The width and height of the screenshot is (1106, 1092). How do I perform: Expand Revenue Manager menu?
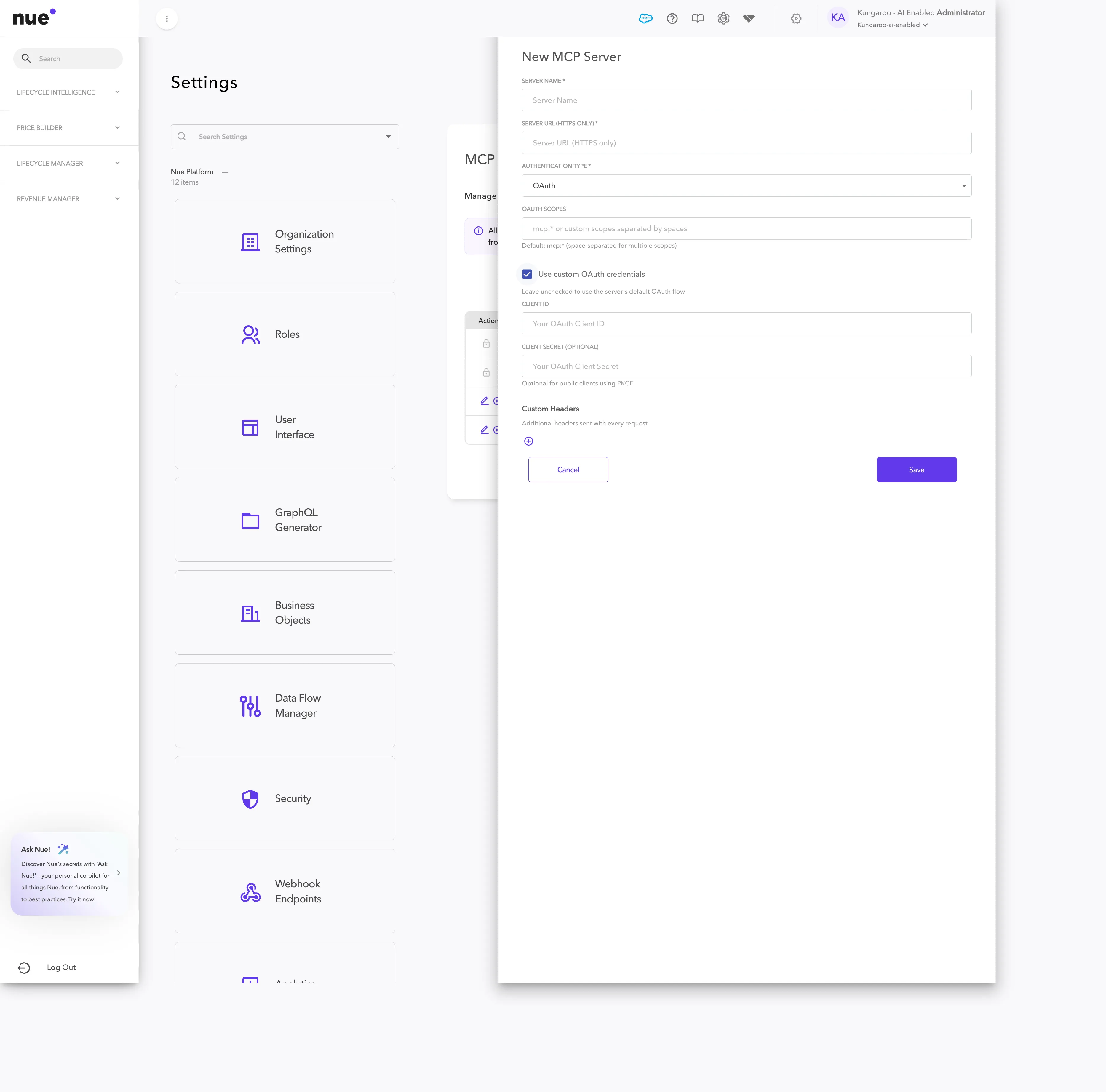click(69, 198)
